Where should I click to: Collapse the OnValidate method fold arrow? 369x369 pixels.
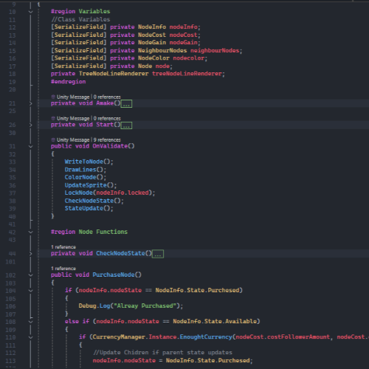coord(31,146)
